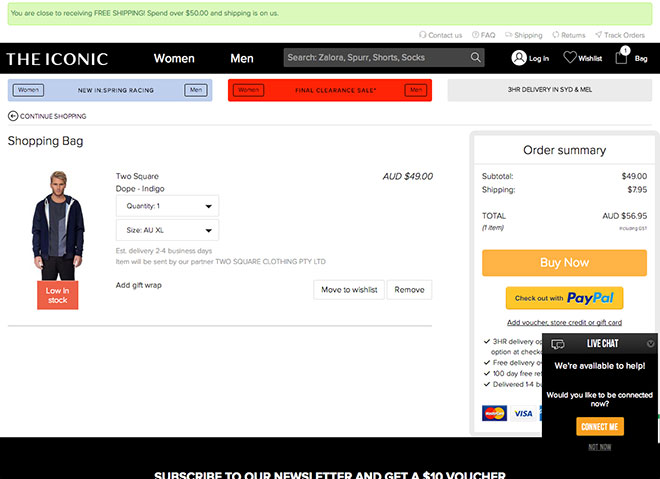Screen dimensions: 660x479
Task: Click the Track Orders link
Action: pos(620,35)
